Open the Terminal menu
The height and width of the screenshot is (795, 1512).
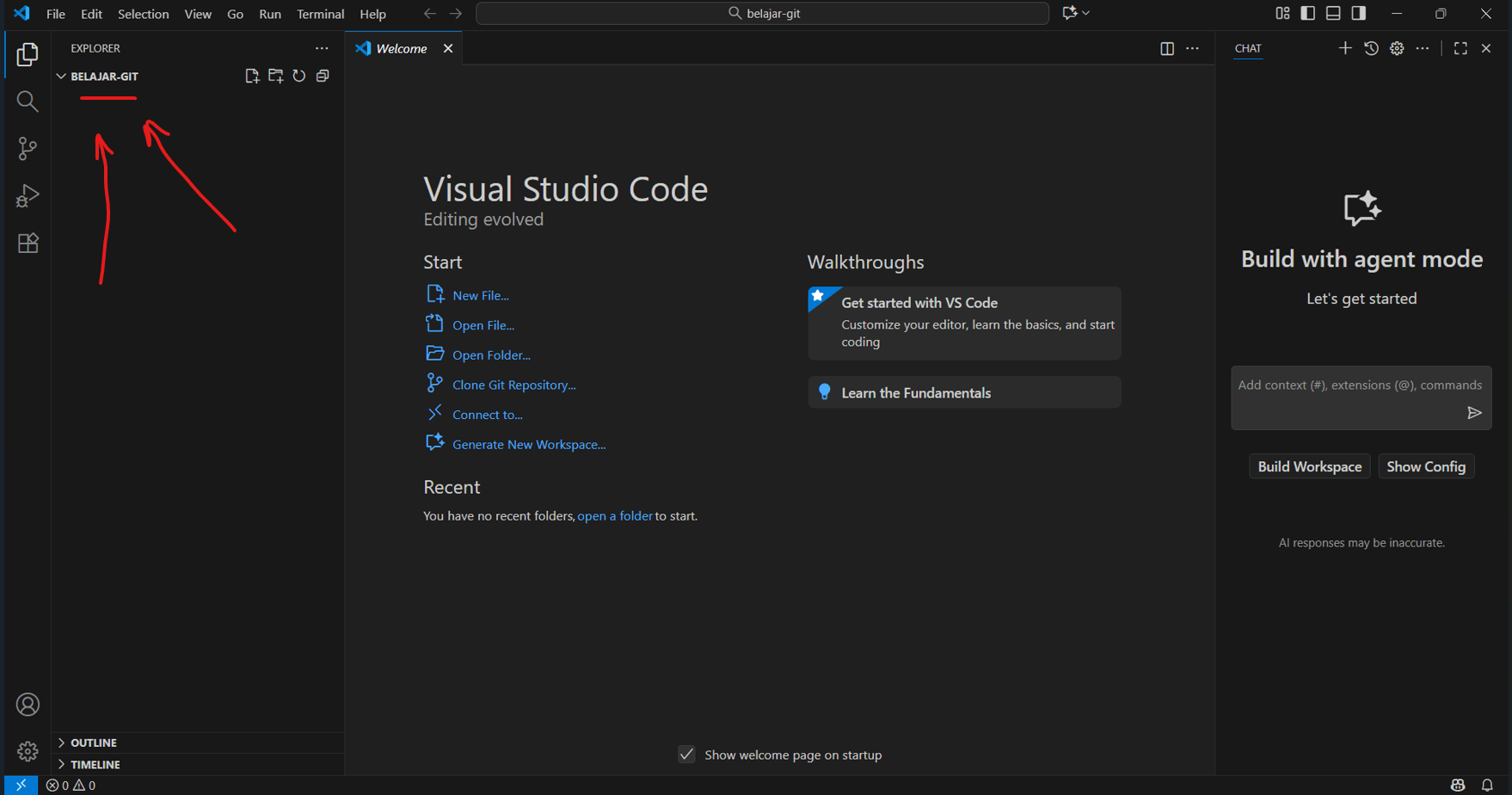(320, 14)
